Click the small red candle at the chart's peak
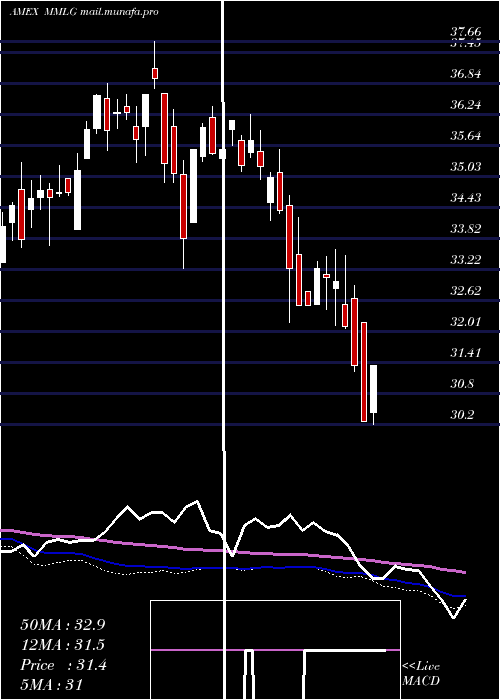500x700 pixels. [155, 73]
